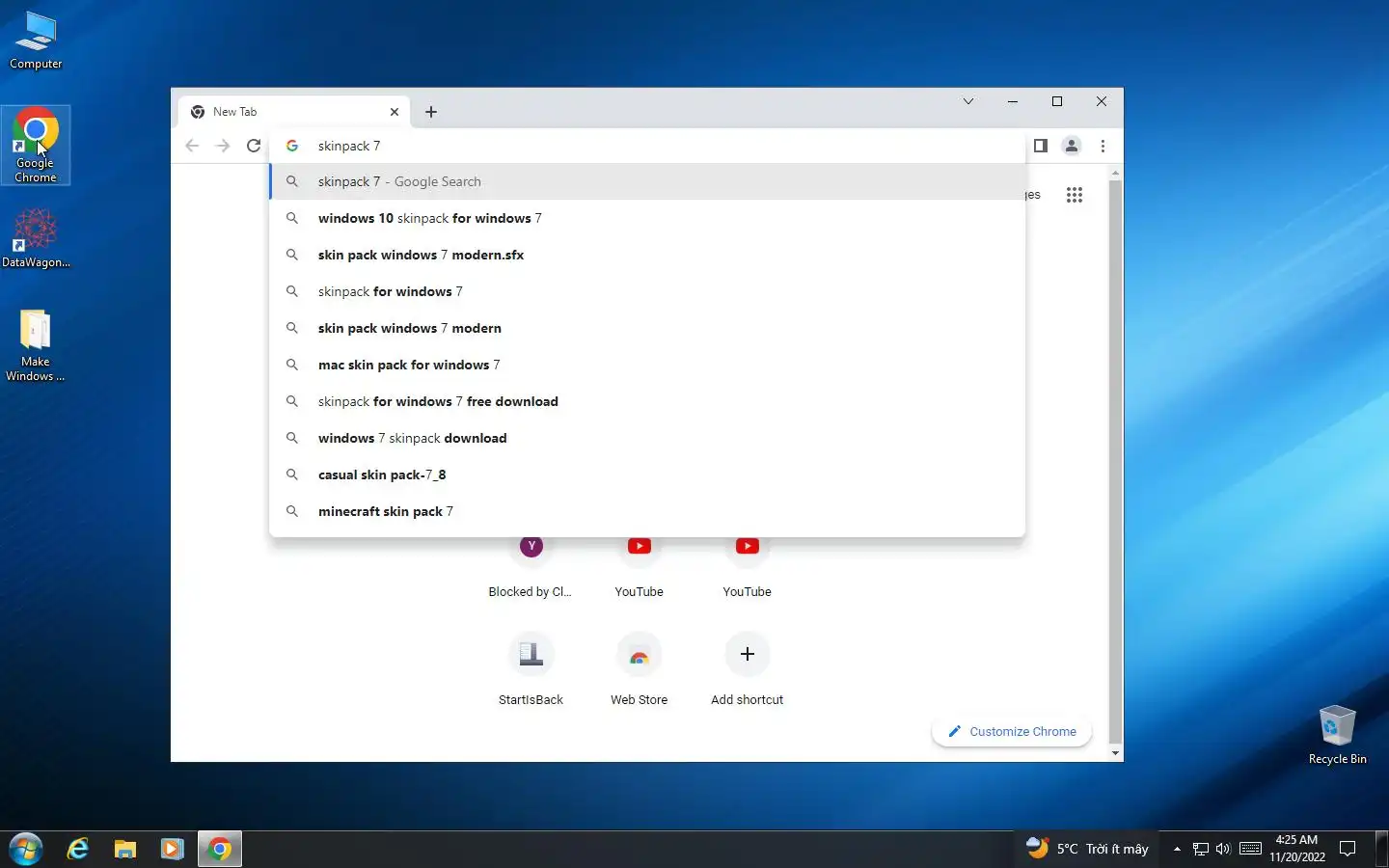Click the Chrome taskbar button
Viewport: 1389px width, 868px height.
click(x=220, y=849)
